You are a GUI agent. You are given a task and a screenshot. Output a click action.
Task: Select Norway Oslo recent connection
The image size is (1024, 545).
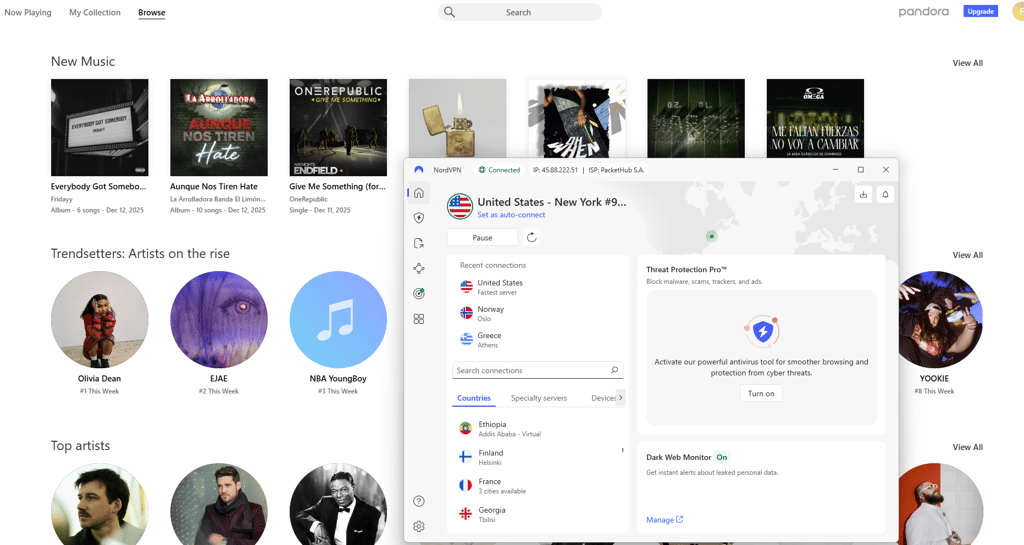(537, 313)
